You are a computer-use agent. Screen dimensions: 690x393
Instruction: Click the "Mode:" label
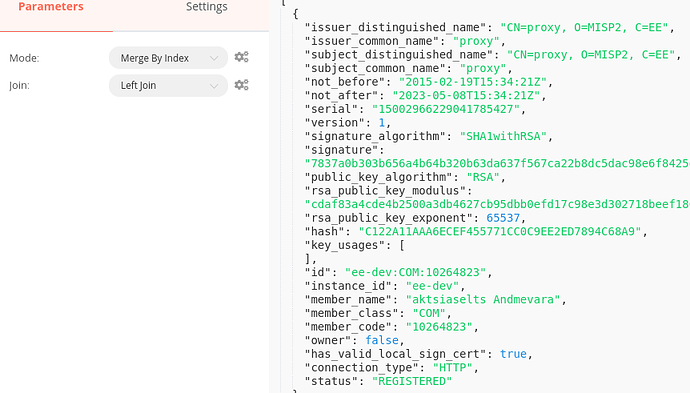click(x=24, y=58)
